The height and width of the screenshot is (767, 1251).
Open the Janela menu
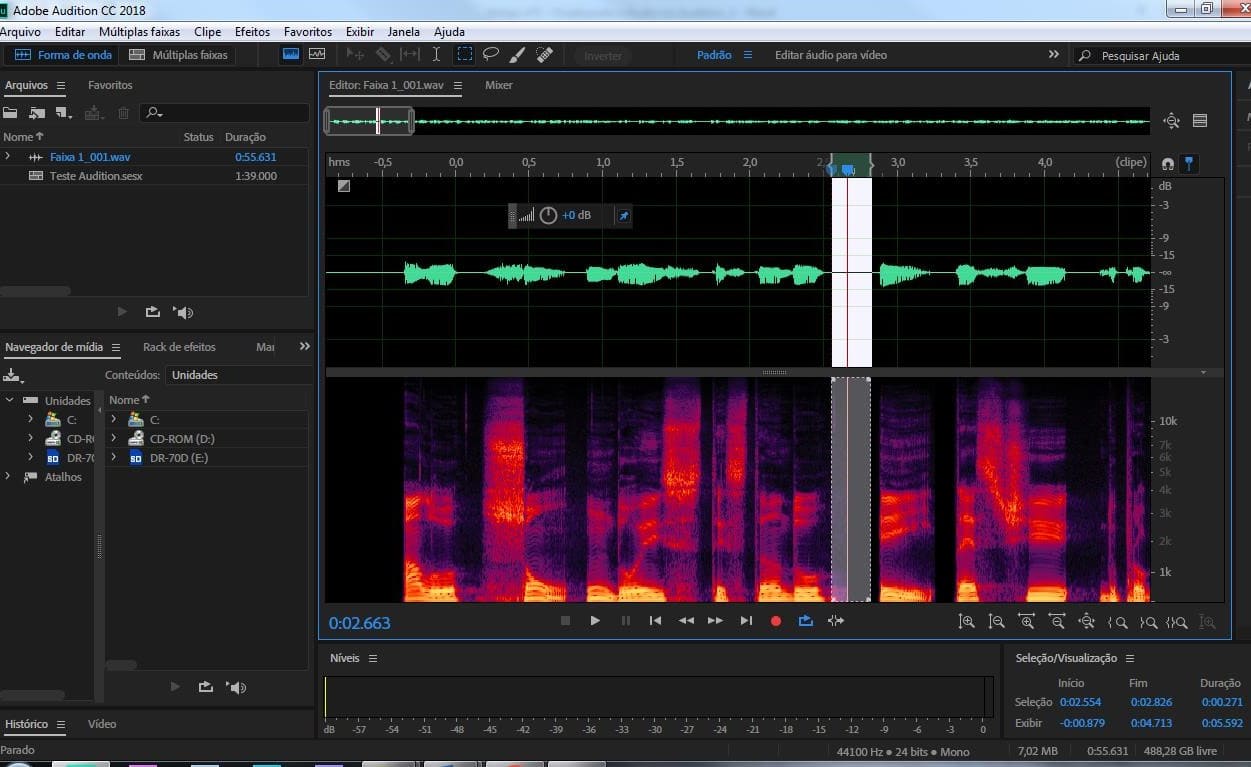[404, 32]
